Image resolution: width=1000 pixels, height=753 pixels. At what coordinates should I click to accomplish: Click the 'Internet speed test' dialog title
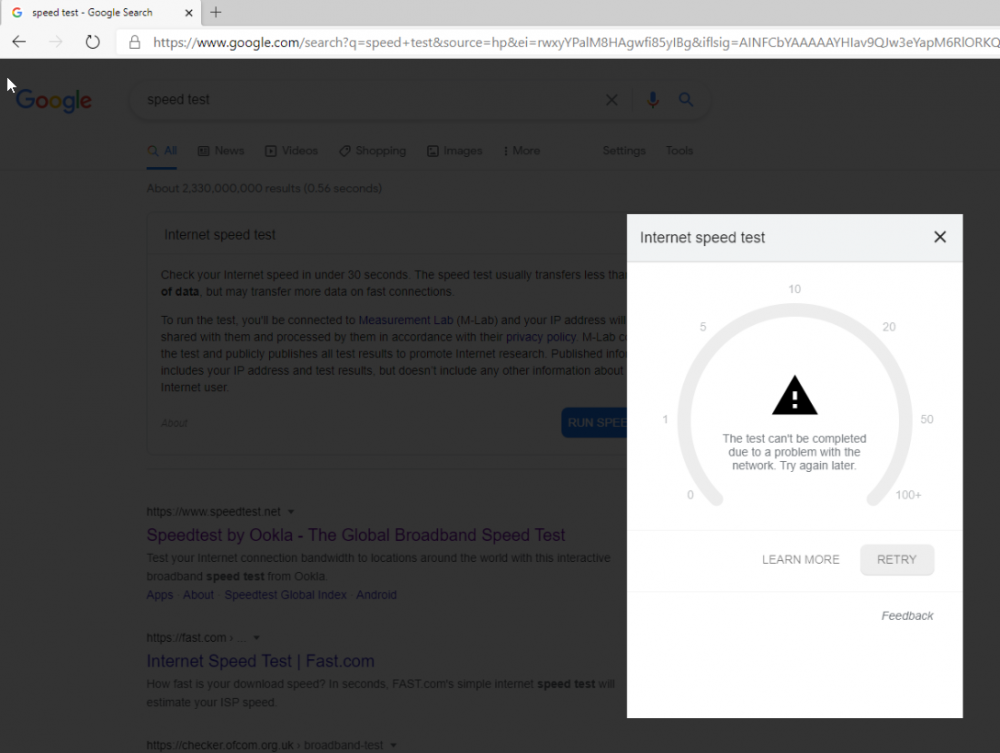[x=702, y=238]
